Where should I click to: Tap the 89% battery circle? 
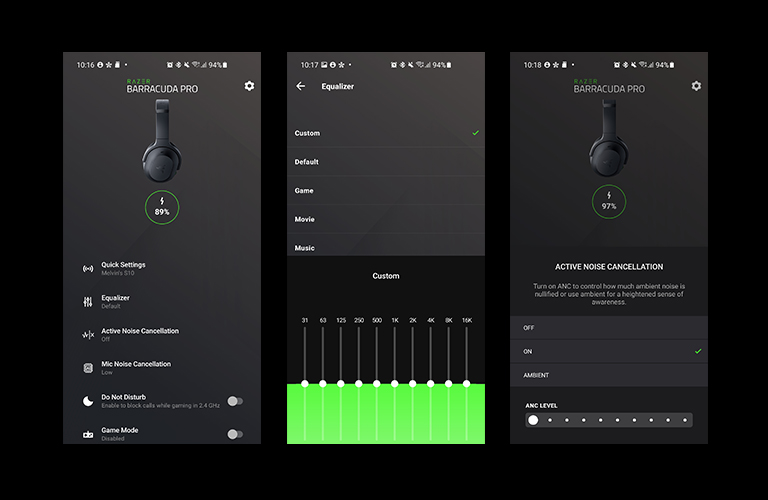pos(162,208)
